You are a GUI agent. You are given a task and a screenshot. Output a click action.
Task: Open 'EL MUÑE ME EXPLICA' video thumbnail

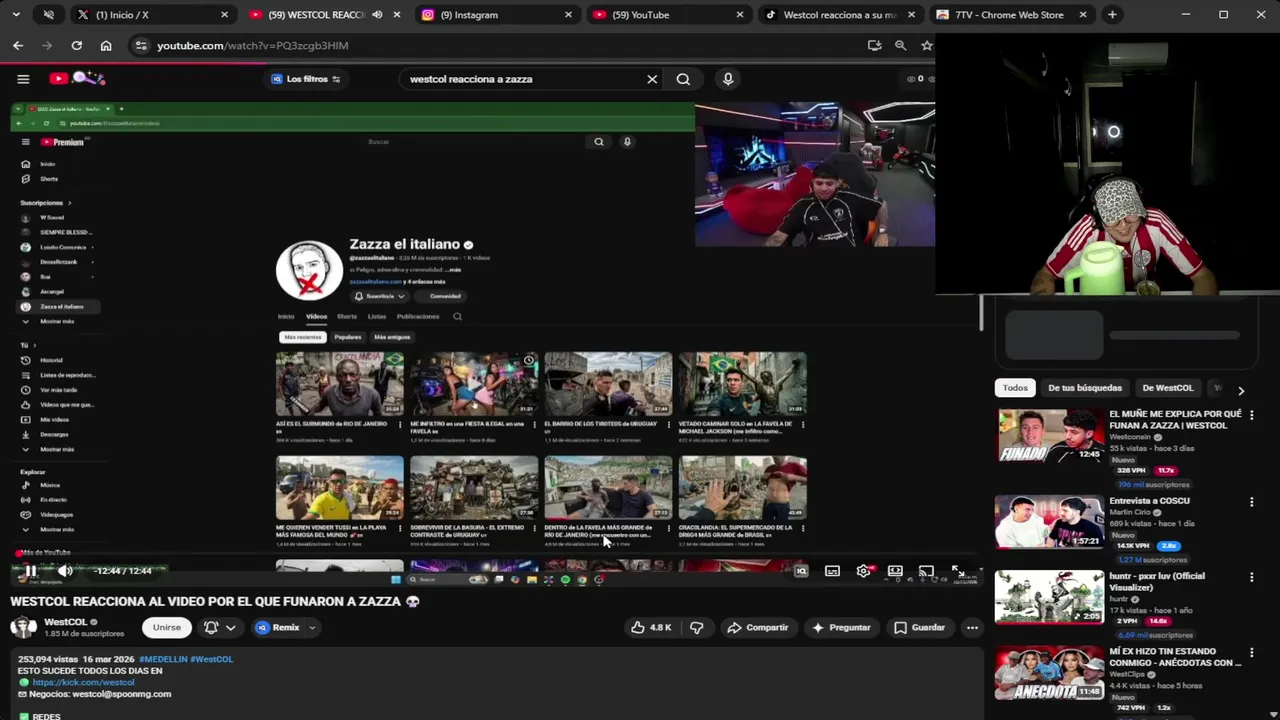pyautogui.click(x=1049, y=435)
